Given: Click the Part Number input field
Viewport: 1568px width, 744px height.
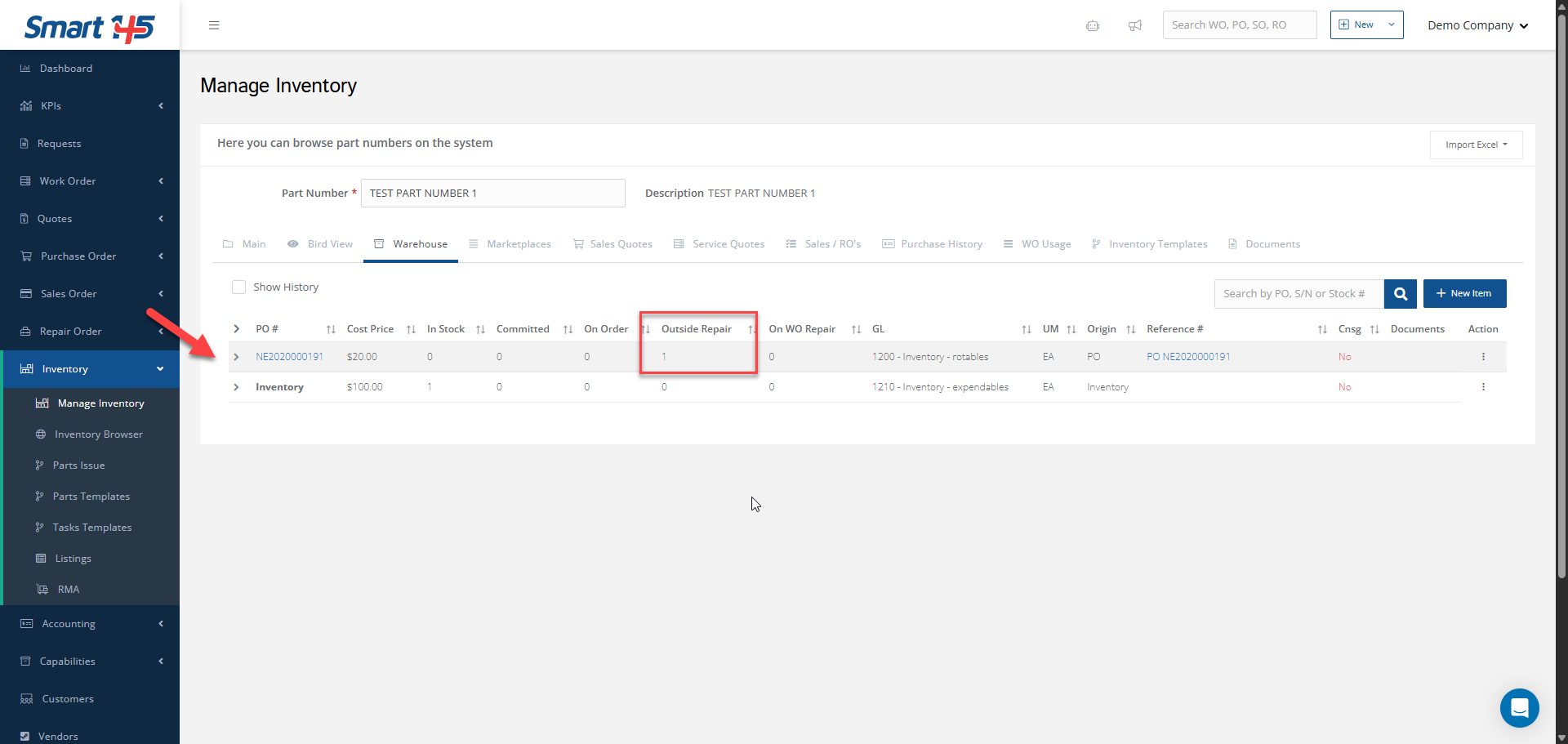Looking at the screenshot, I should (x=492, y=194).
